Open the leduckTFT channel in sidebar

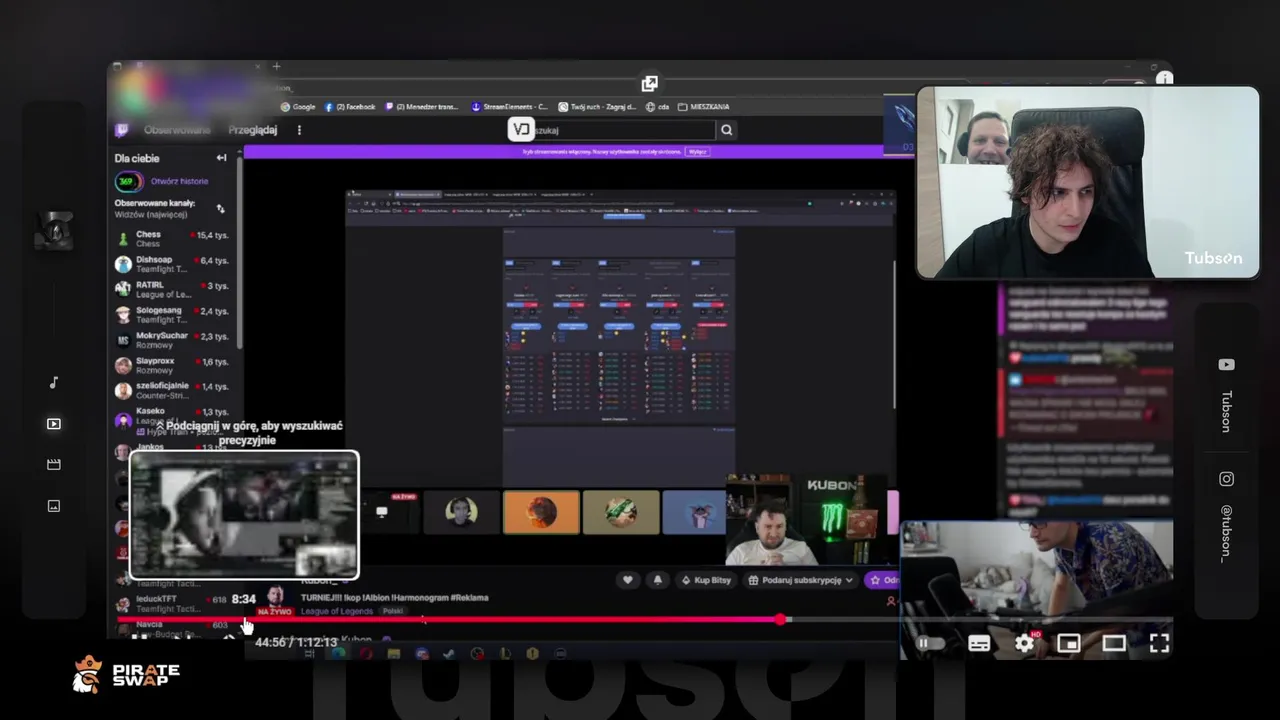(172, 603)
